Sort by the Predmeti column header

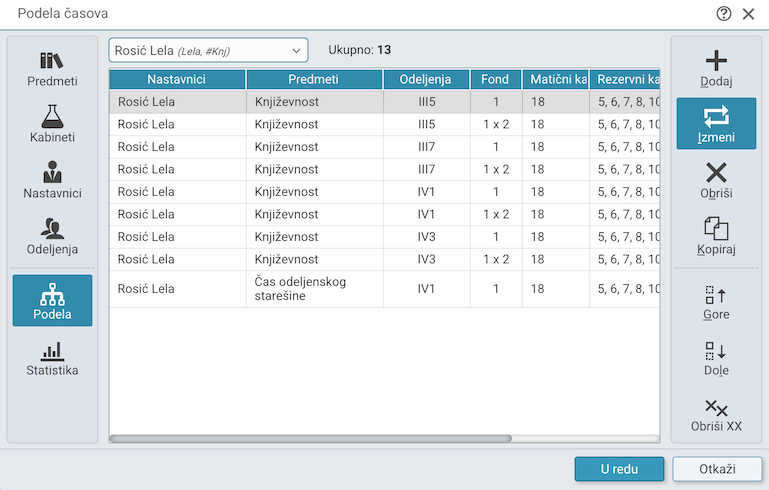point(314,79)
